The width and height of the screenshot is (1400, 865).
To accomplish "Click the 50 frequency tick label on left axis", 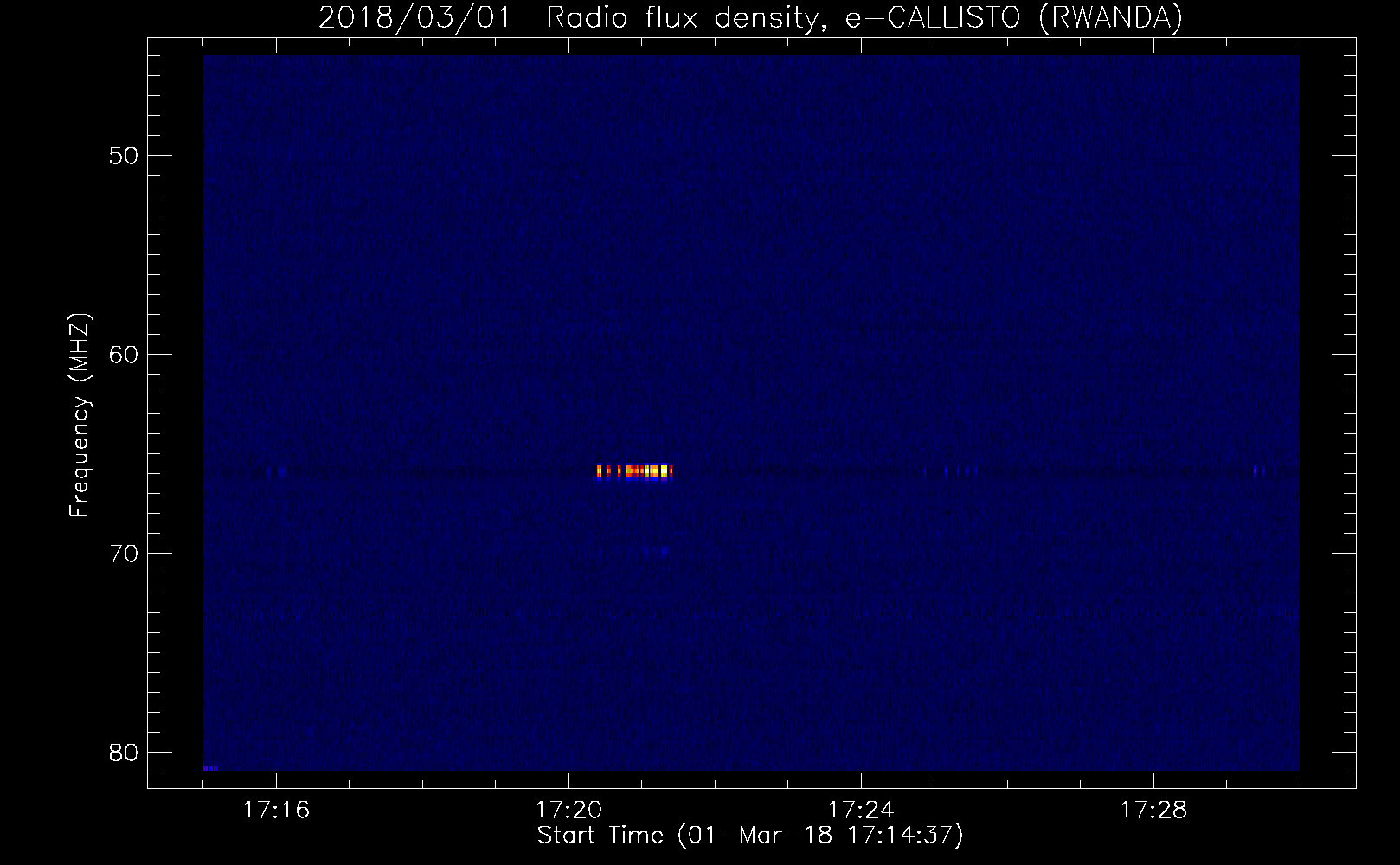I will [122, 156].
